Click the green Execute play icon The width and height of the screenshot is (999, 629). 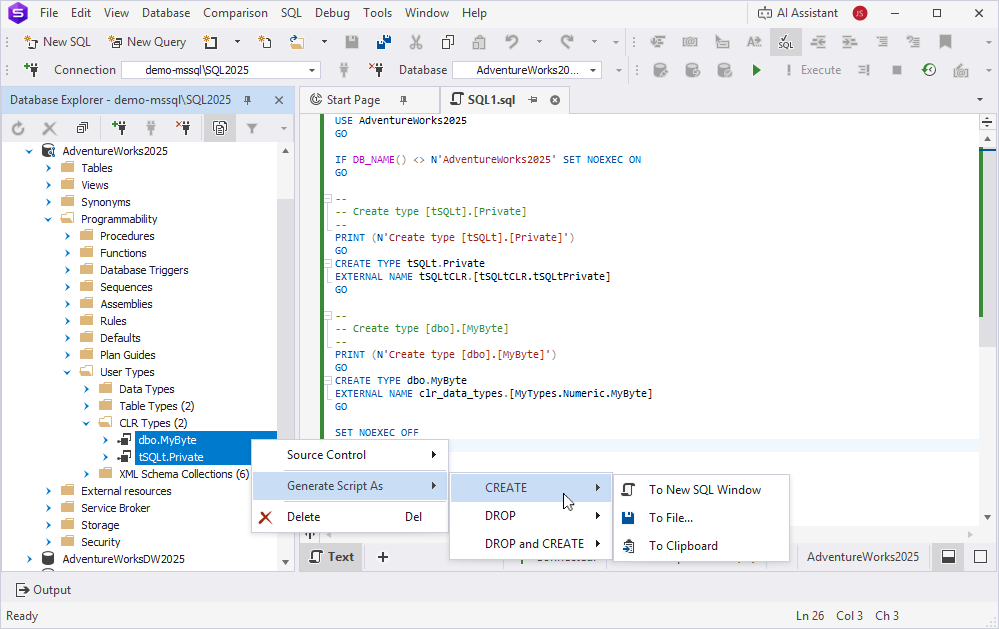tap(756, 70)
